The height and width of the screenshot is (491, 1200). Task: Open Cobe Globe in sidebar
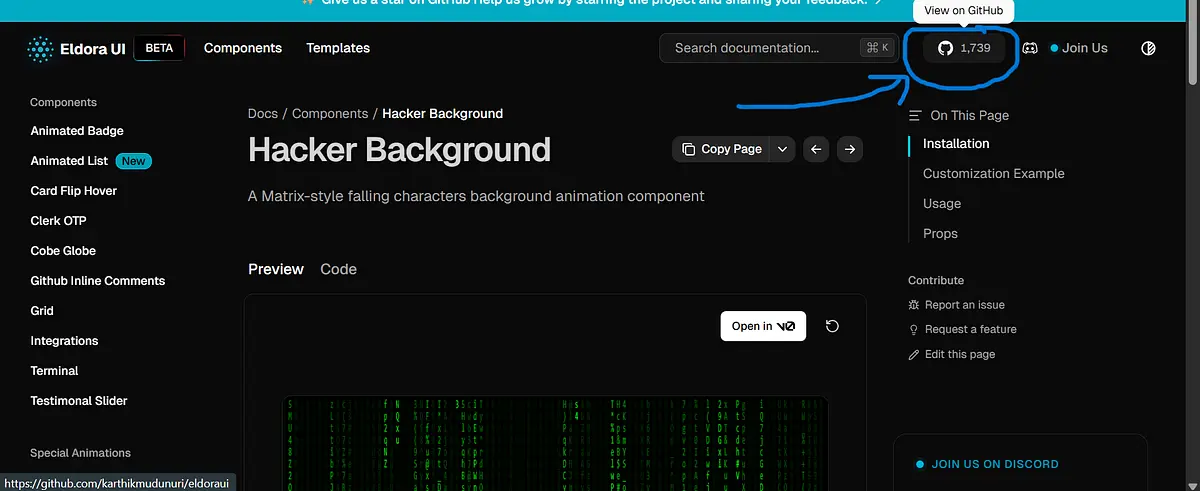pyautogui.click(x=63, y=251)
